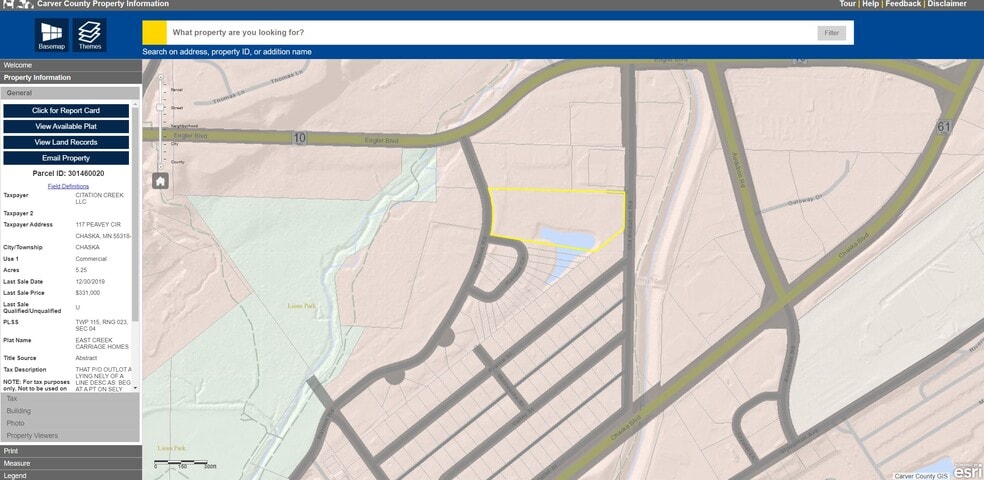Click the Carver County logo
Screen dimensions: 984x480
pos(17,4)
